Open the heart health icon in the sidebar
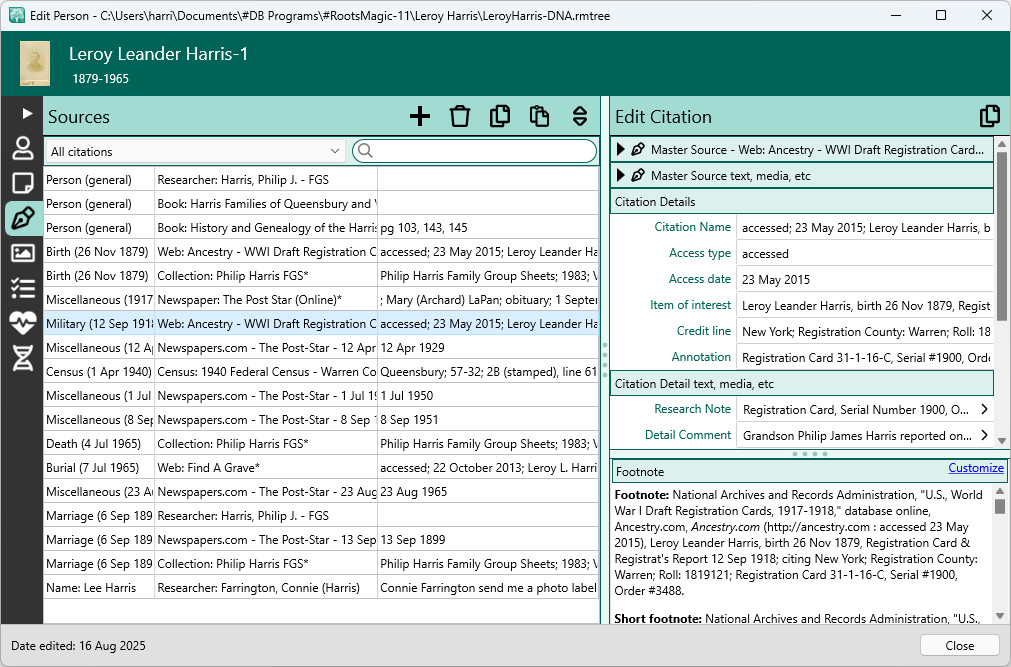The image size is (1011, 667). (23, 323)
